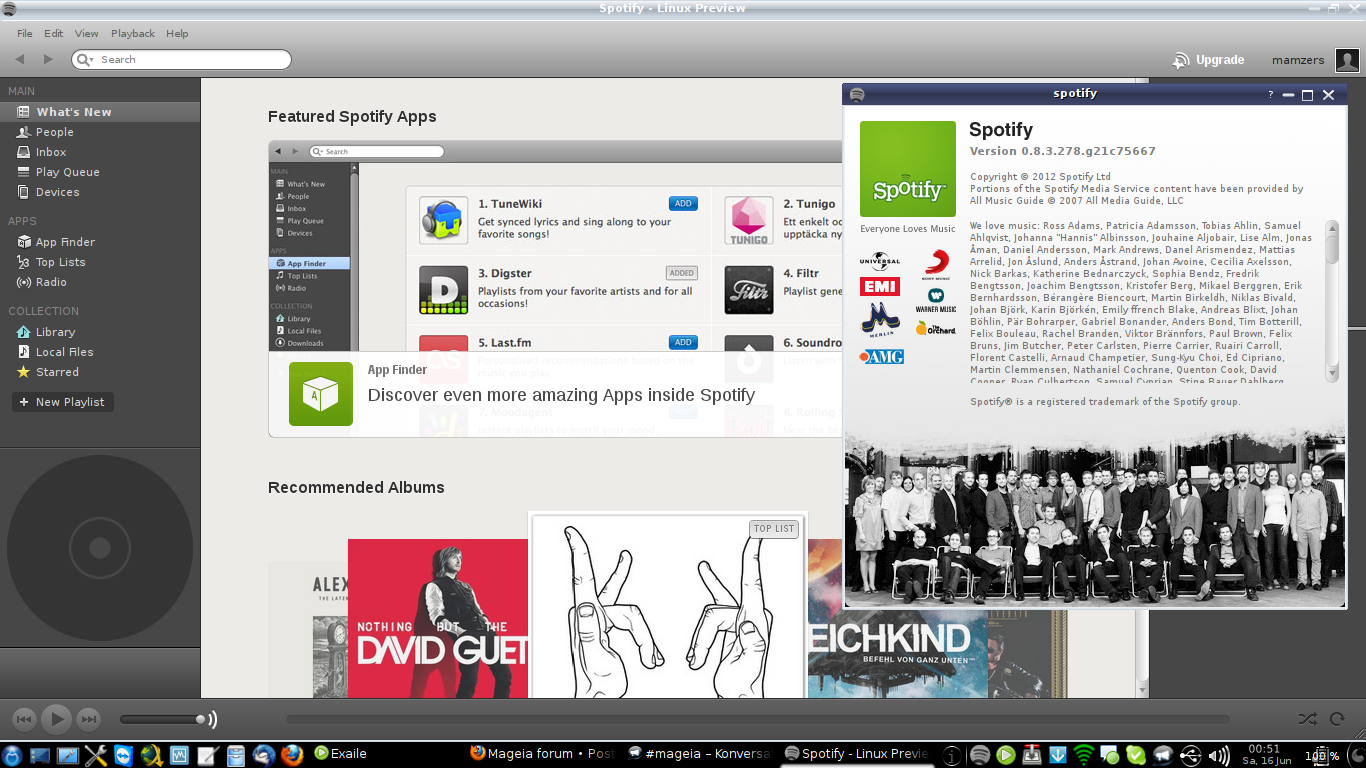Click the Starred star icon
The height and width of the screenshot is (768, 1366).
tap(24, 372)
